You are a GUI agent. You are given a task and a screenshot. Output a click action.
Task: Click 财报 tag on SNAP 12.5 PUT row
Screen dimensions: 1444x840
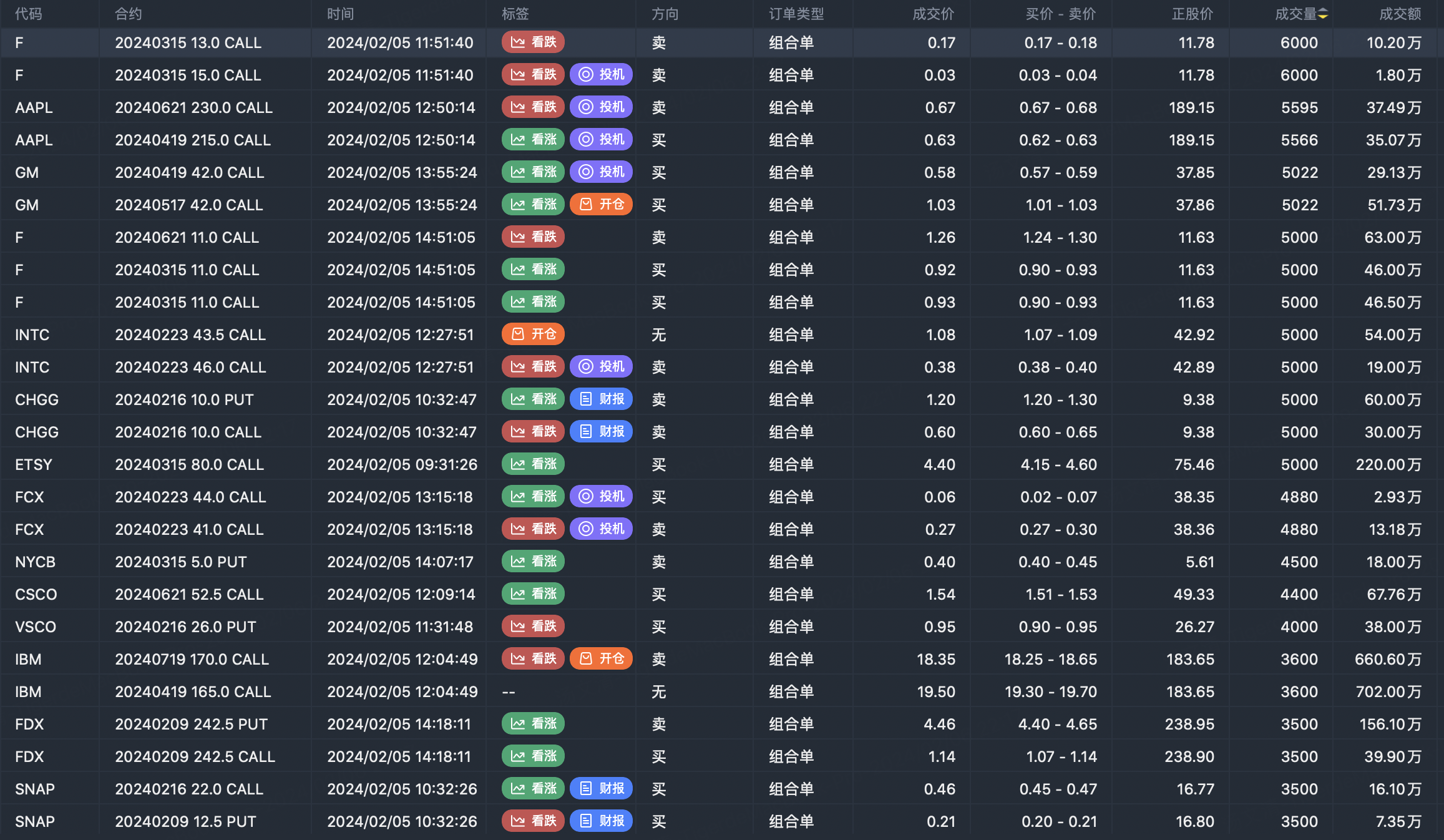601,821
